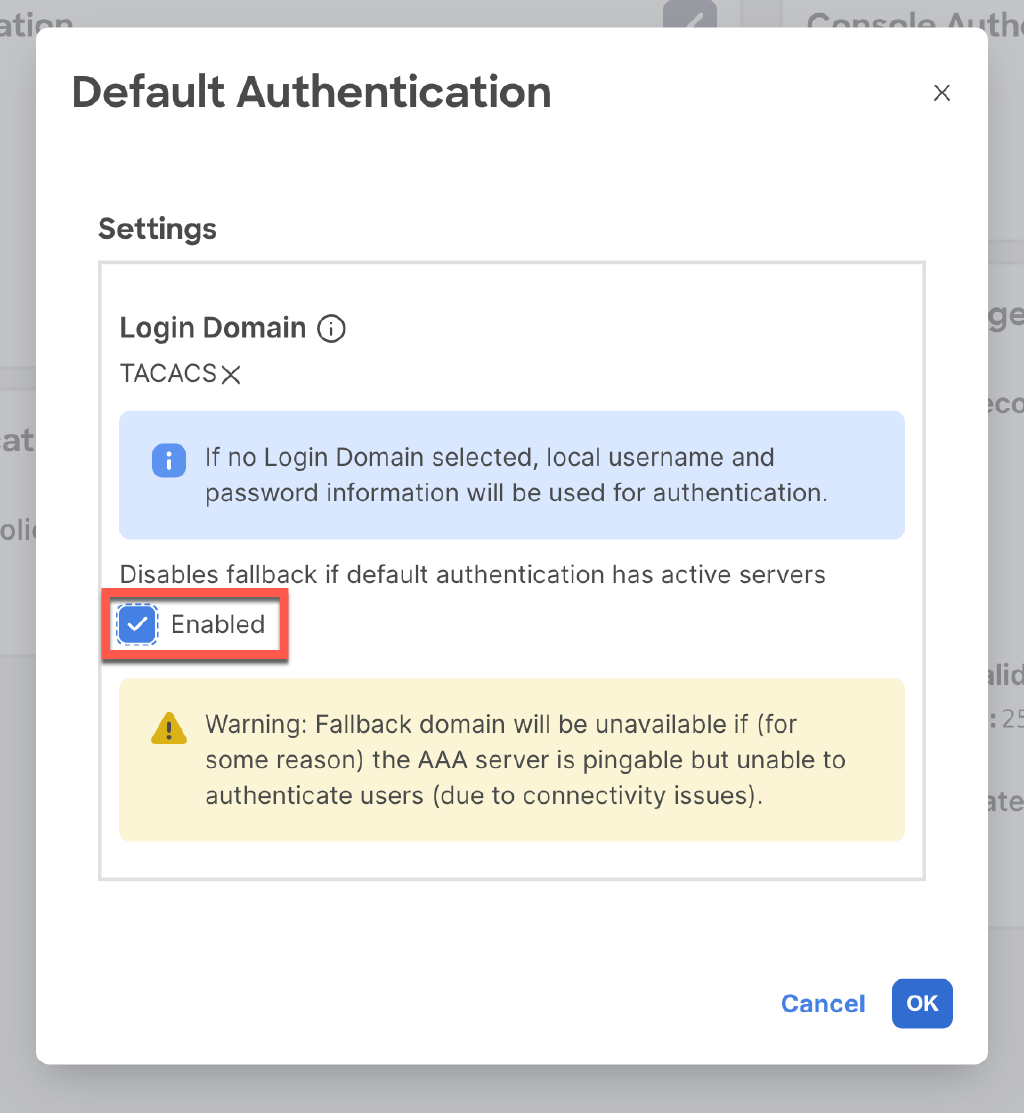This screenshot has height=1113, width=1024.
Task: Click the info icon beside Login Domain
Action: point(331,328)
